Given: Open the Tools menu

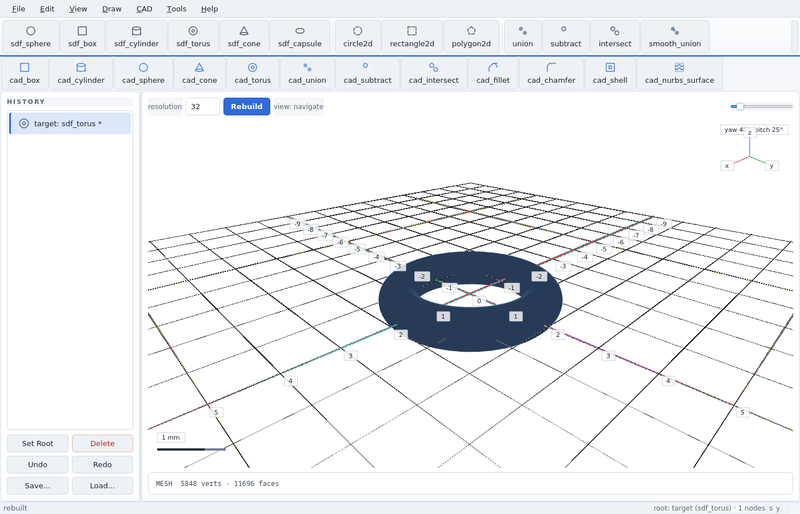Looking at the screenshot, I should click(177, 9).
